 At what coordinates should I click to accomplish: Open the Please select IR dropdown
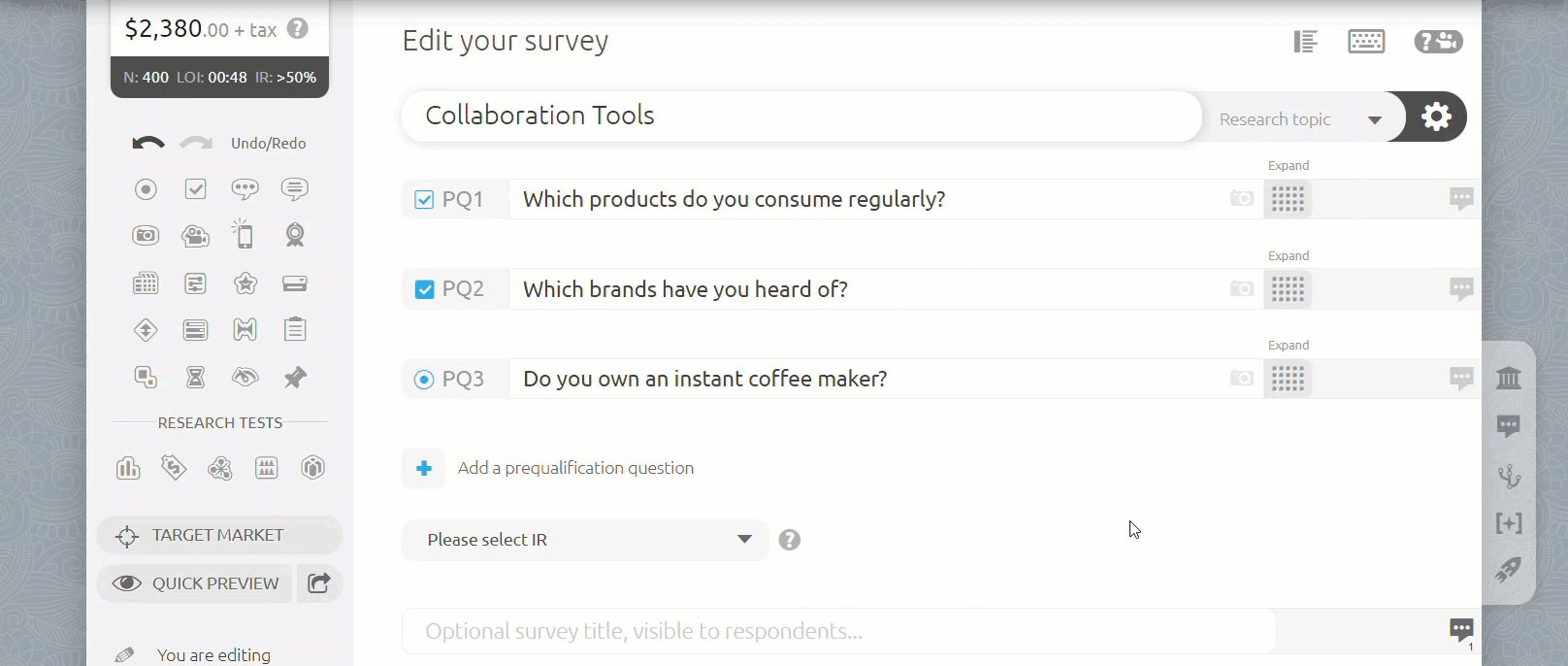585,540
